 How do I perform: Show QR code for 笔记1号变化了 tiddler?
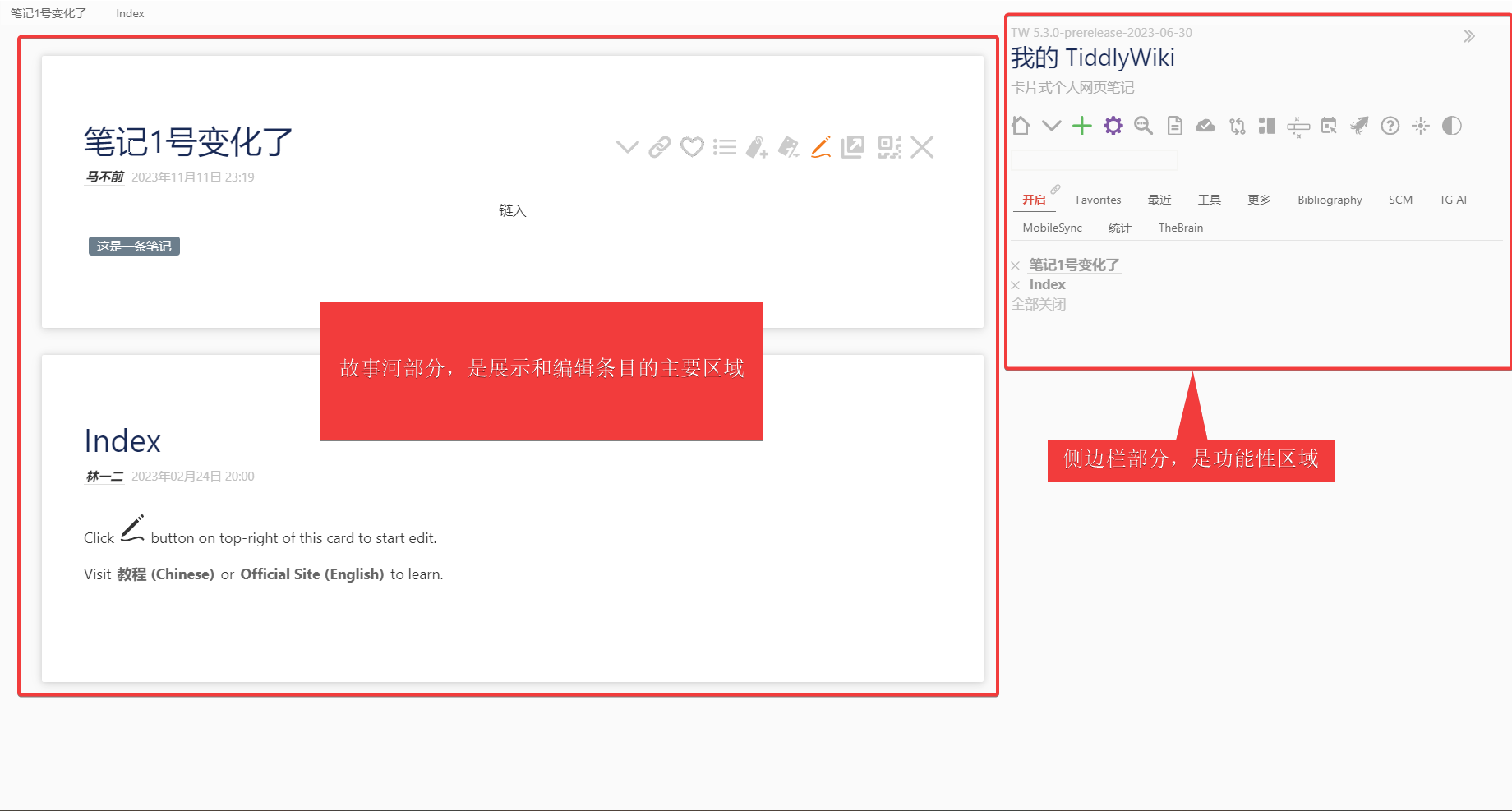890,147
